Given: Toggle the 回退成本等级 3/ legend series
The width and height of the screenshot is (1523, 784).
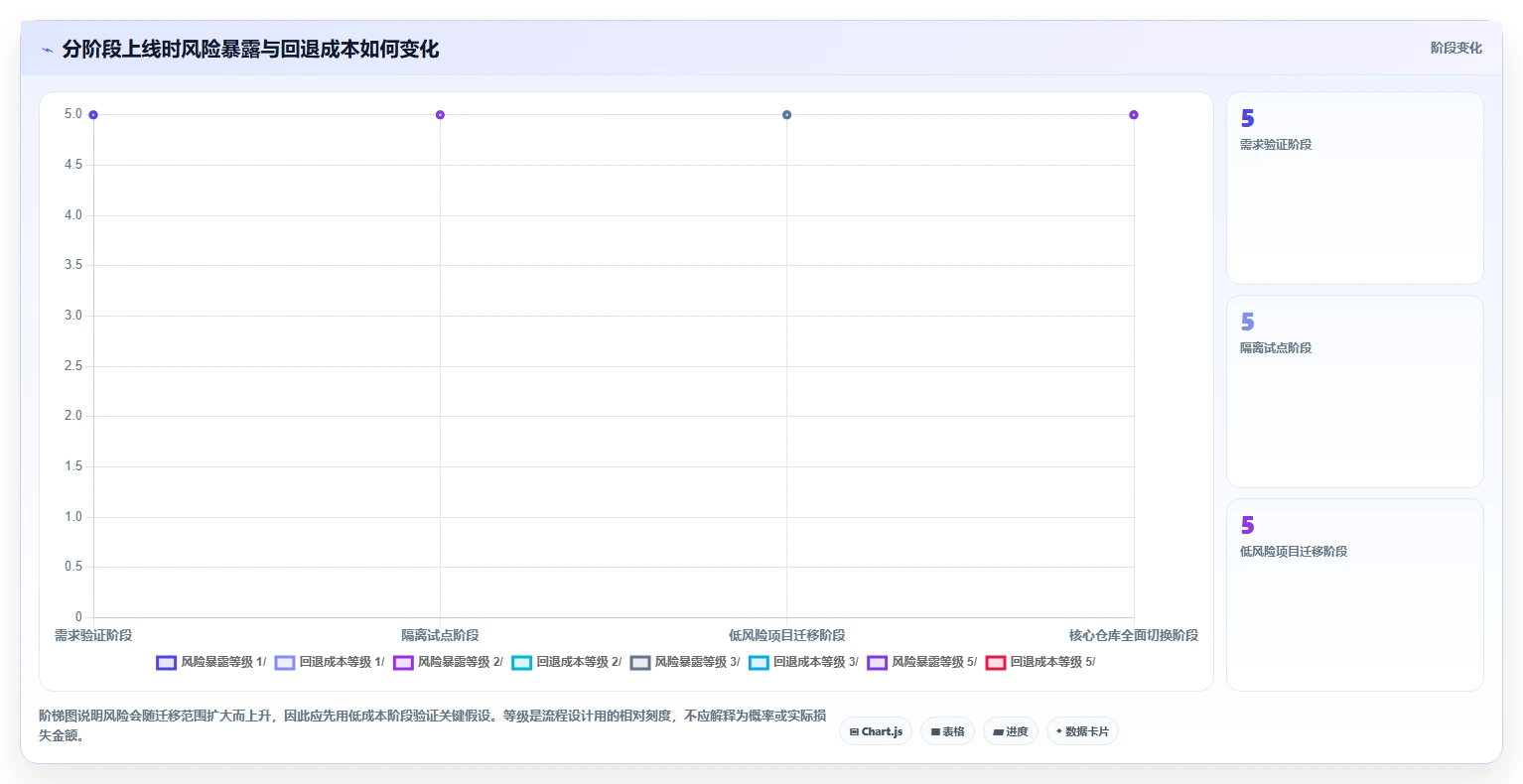Looking at the screenshot, I should [803, 662].
